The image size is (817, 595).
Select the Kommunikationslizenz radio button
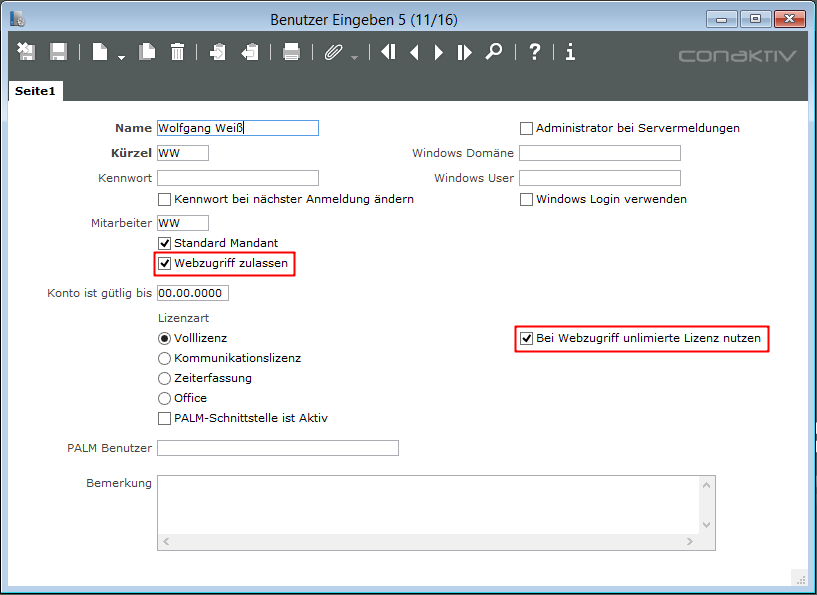(165, 358)
